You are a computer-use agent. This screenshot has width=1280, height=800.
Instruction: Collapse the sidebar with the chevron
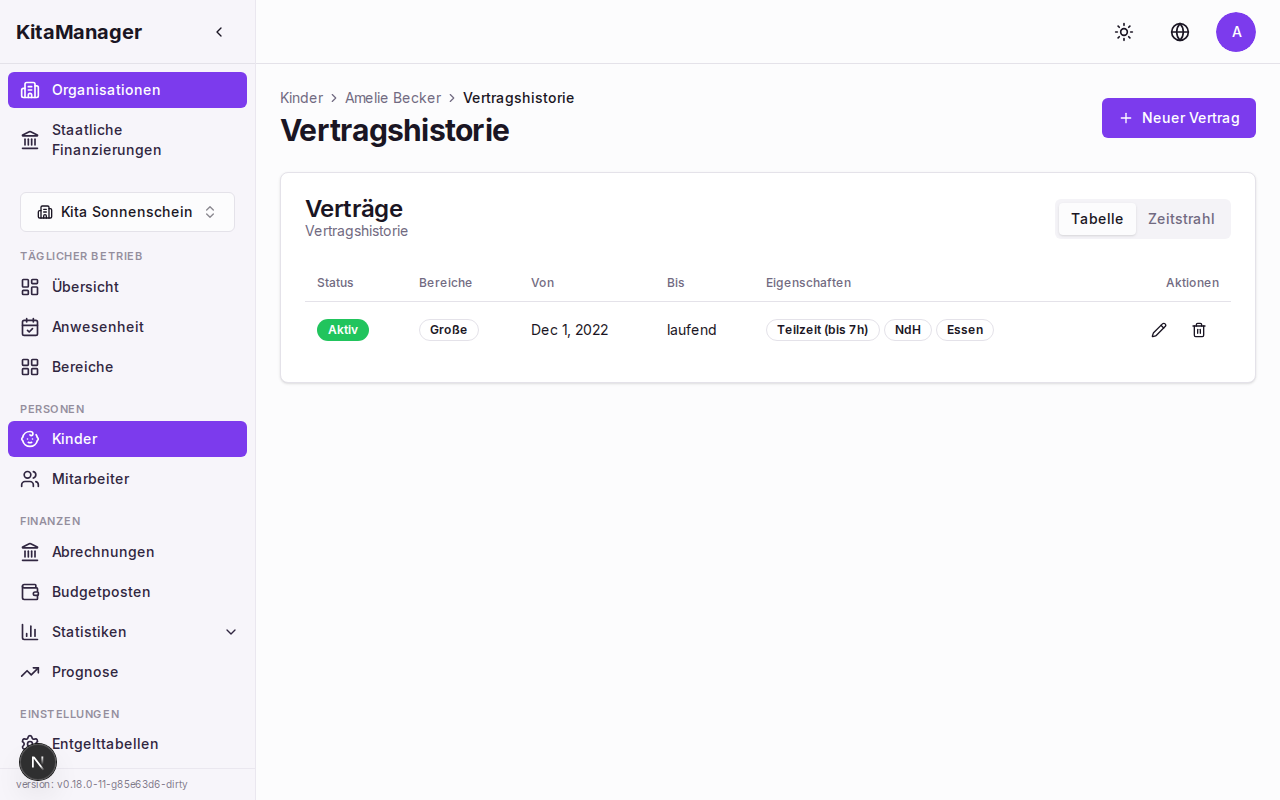pyautogui.click(x=219, y=31)
